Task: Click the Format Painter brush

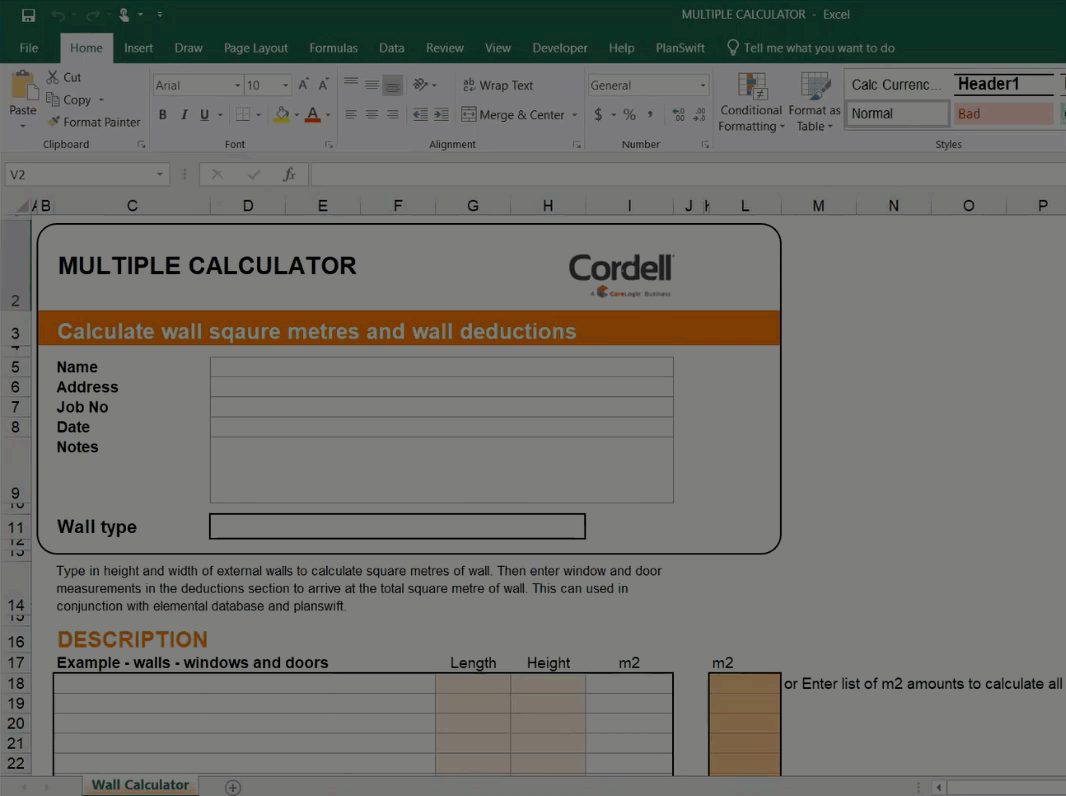Action: [53, 122]
